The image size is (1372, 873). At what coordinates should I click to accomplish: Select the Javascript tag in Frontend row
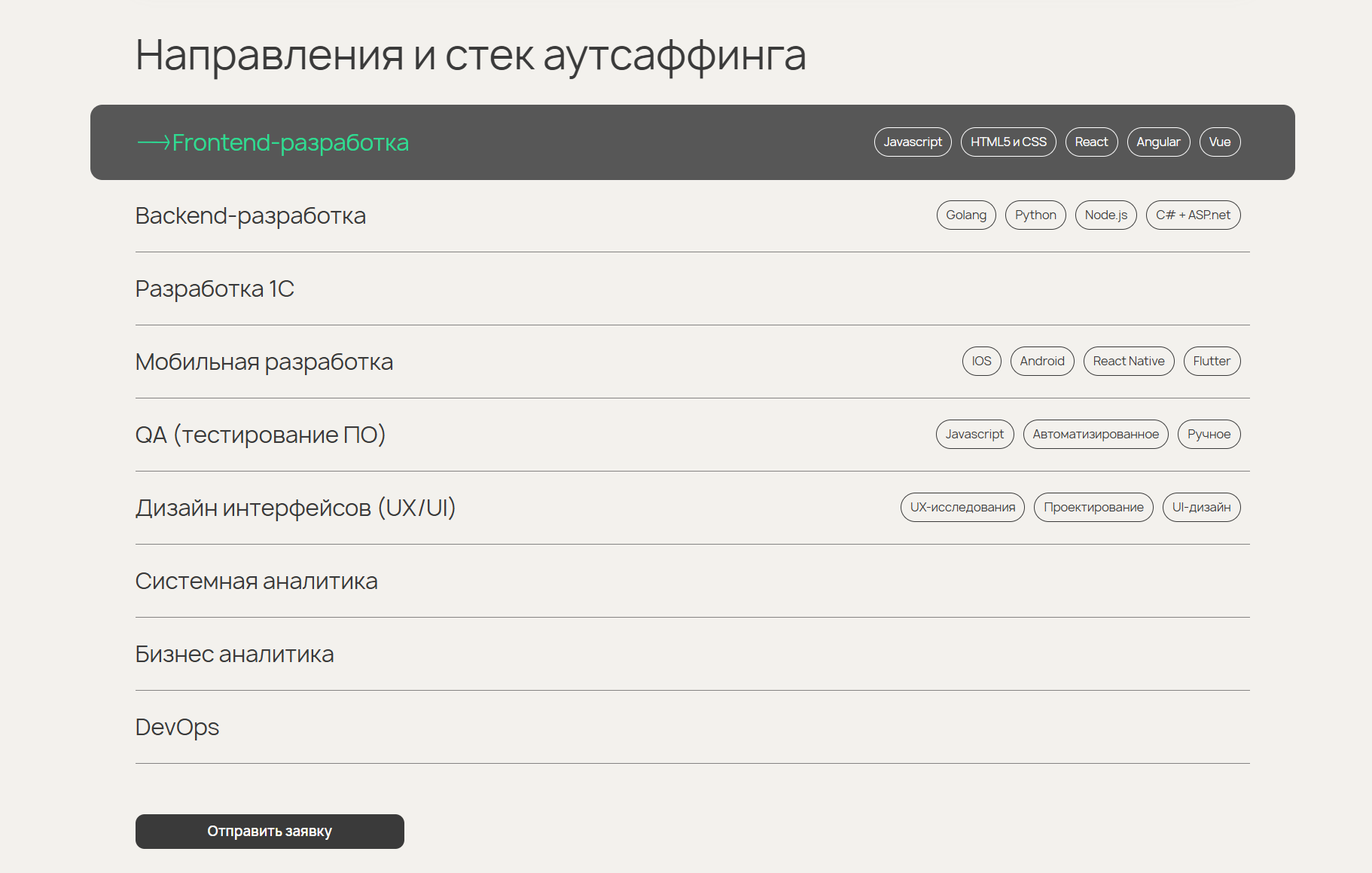pyautogui.click(x=912, y=142)
